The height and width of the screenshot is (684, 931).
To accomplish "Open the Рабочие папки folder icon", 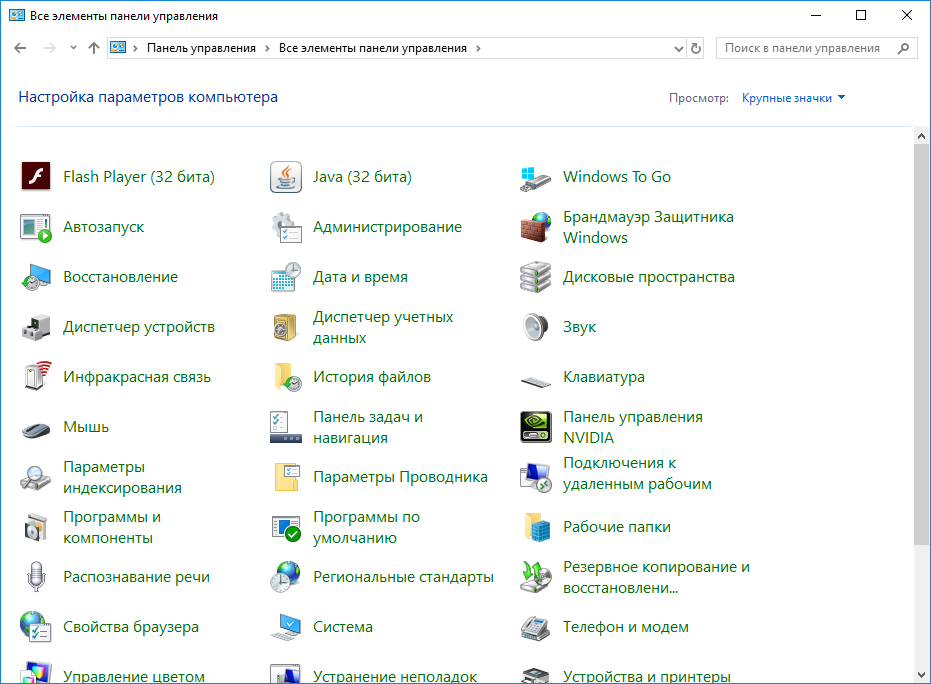I will [537, 527].
